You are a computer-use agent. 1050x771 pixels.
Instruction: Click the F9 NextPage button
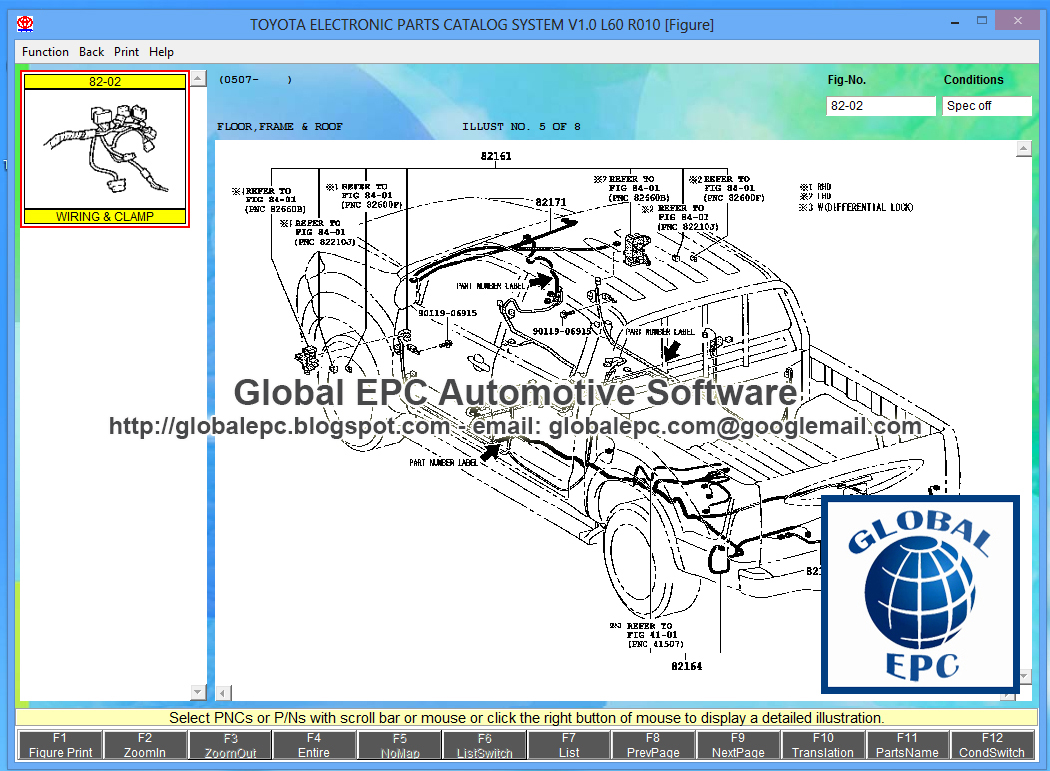click(738, 745)
